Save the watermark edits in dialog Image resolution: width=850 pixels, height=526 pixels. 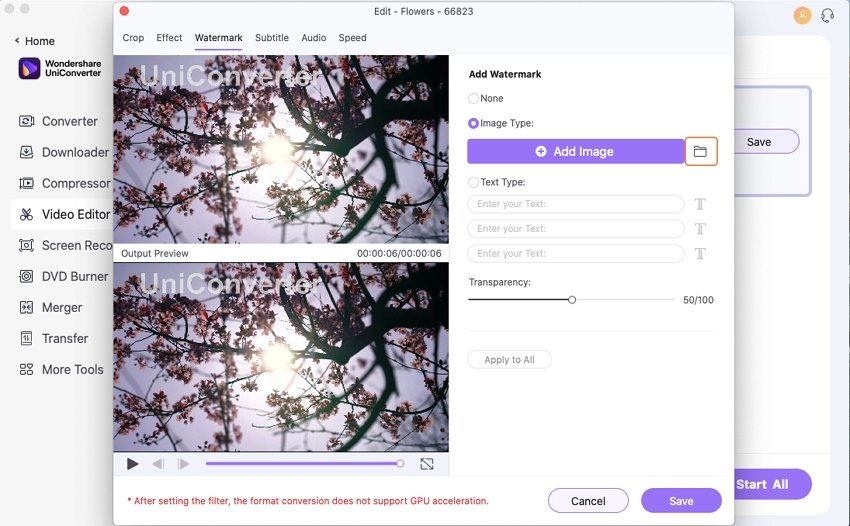[681, 501]
